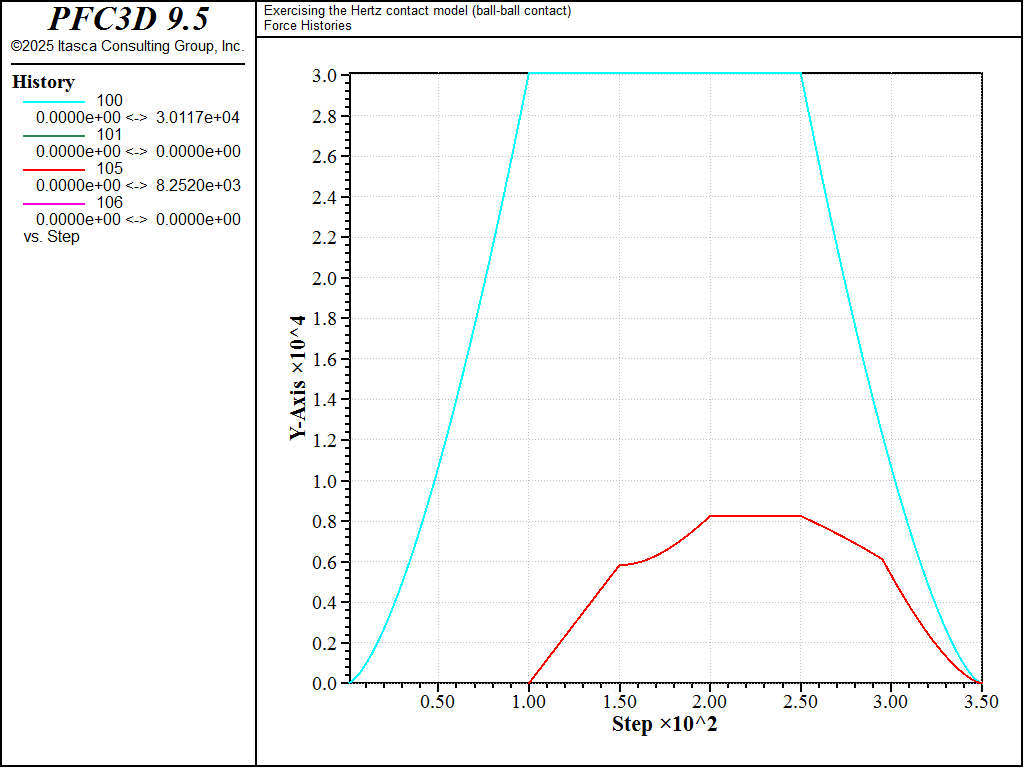
Task: Click the red curve's flat plateau segment
Action: 756,516
